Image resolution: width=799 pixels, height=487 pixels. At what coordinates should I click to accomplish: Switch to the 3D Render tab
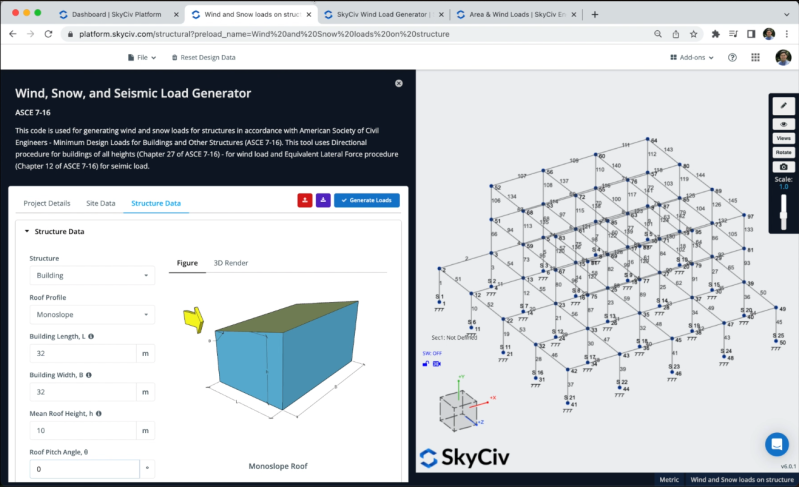click(x=231, y=263)
